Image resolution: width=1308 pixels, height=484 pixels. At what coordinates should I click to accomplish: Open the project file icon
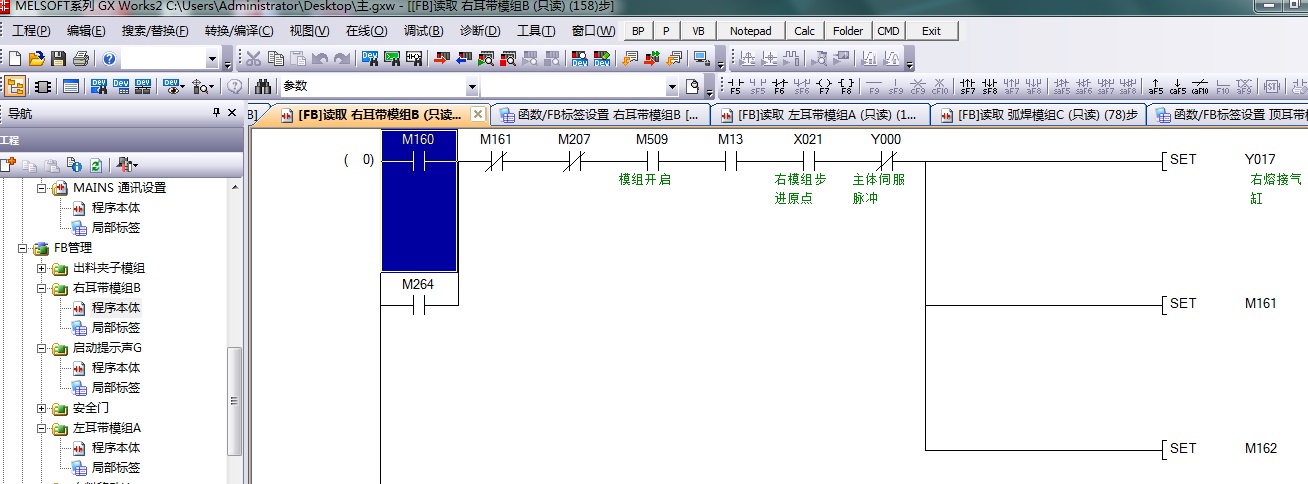(37, 59)
